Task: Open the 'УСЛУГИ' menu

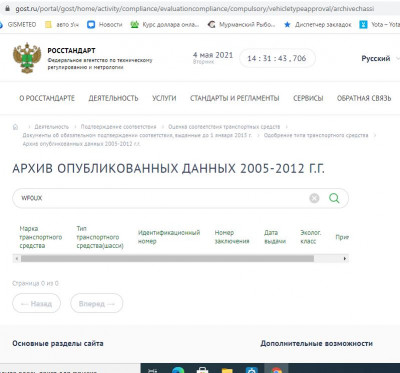Action: click(164, 98)
